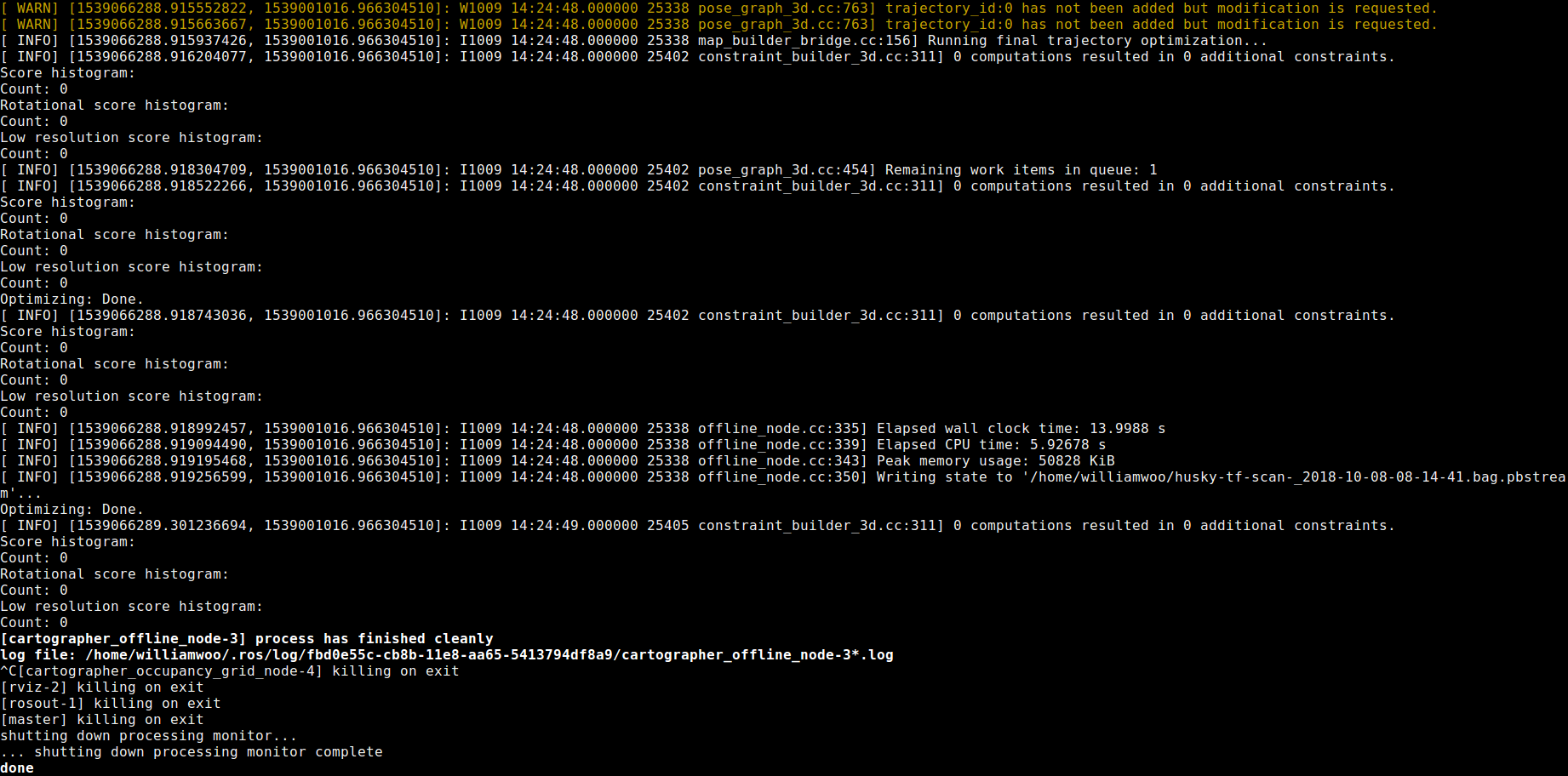
Task: Click timestamp 1539066288.918522266 in INFO line
Action: tap(162, 186)
